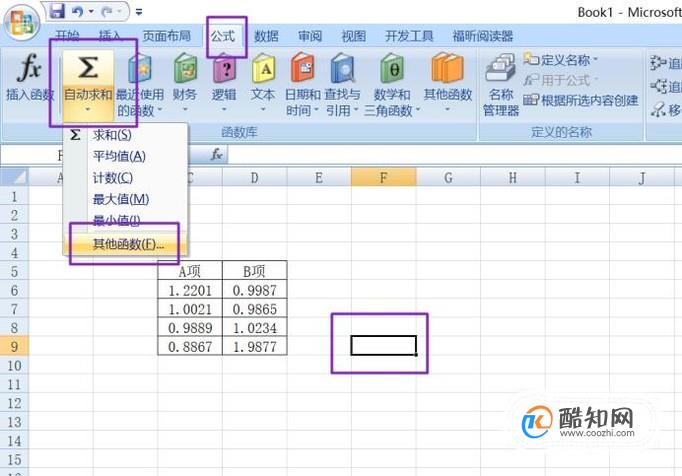Select the cell with value 0.8867
This screenshot has height=476, width=682.
click(x=190, y=346)
